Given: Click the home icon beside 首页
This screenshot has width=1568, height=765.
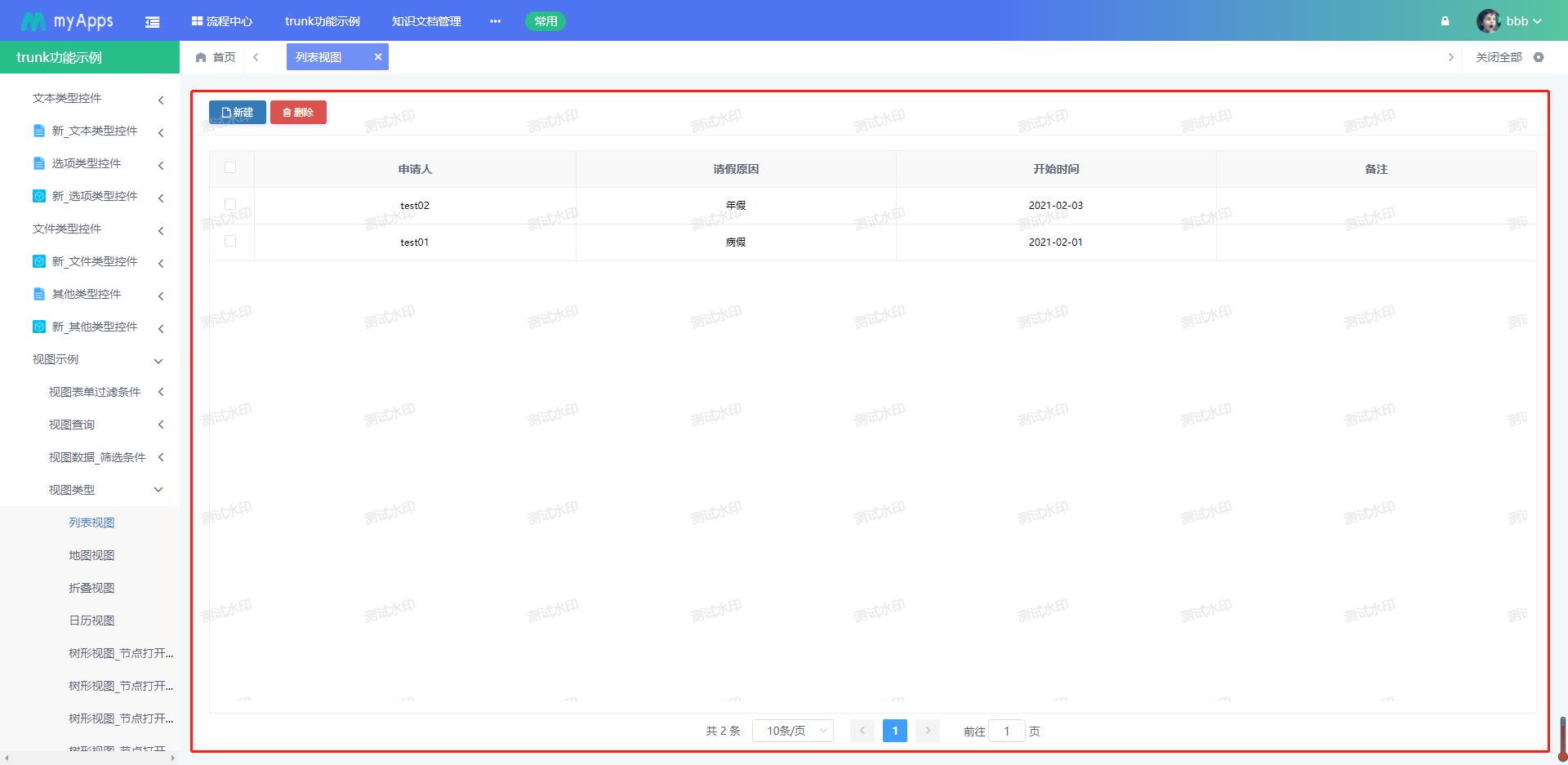Looking at the screenshot, I should 201,57.
